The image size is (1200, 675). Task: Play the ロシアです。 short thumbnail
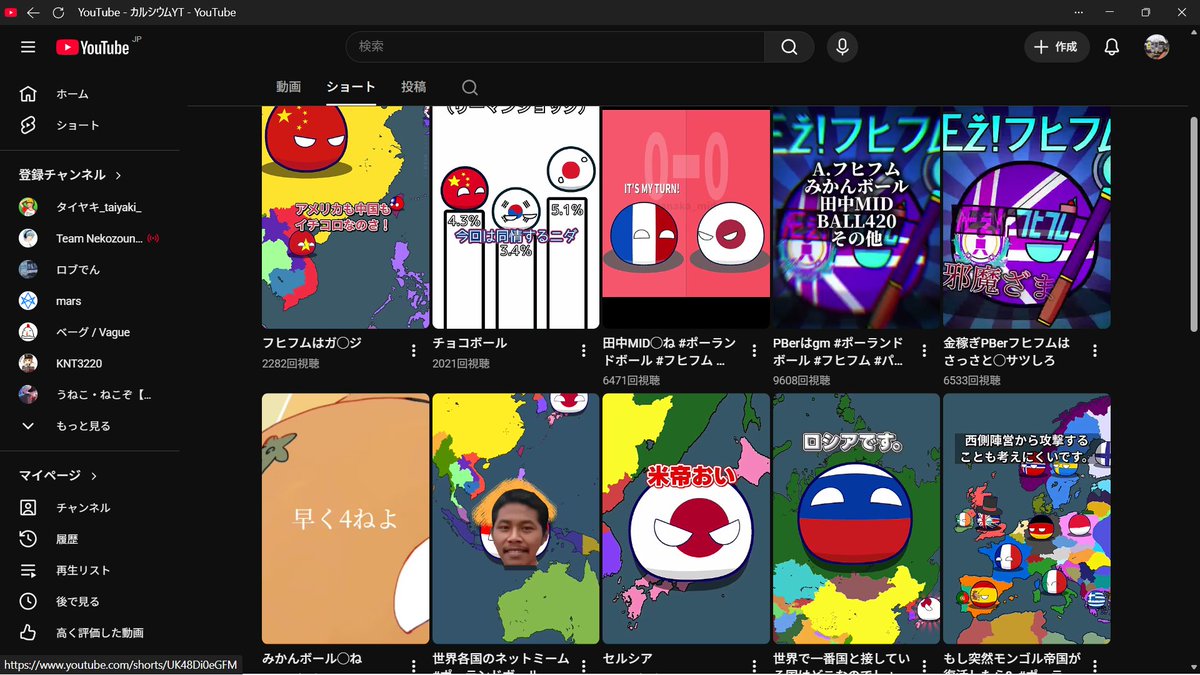point(856,518)
